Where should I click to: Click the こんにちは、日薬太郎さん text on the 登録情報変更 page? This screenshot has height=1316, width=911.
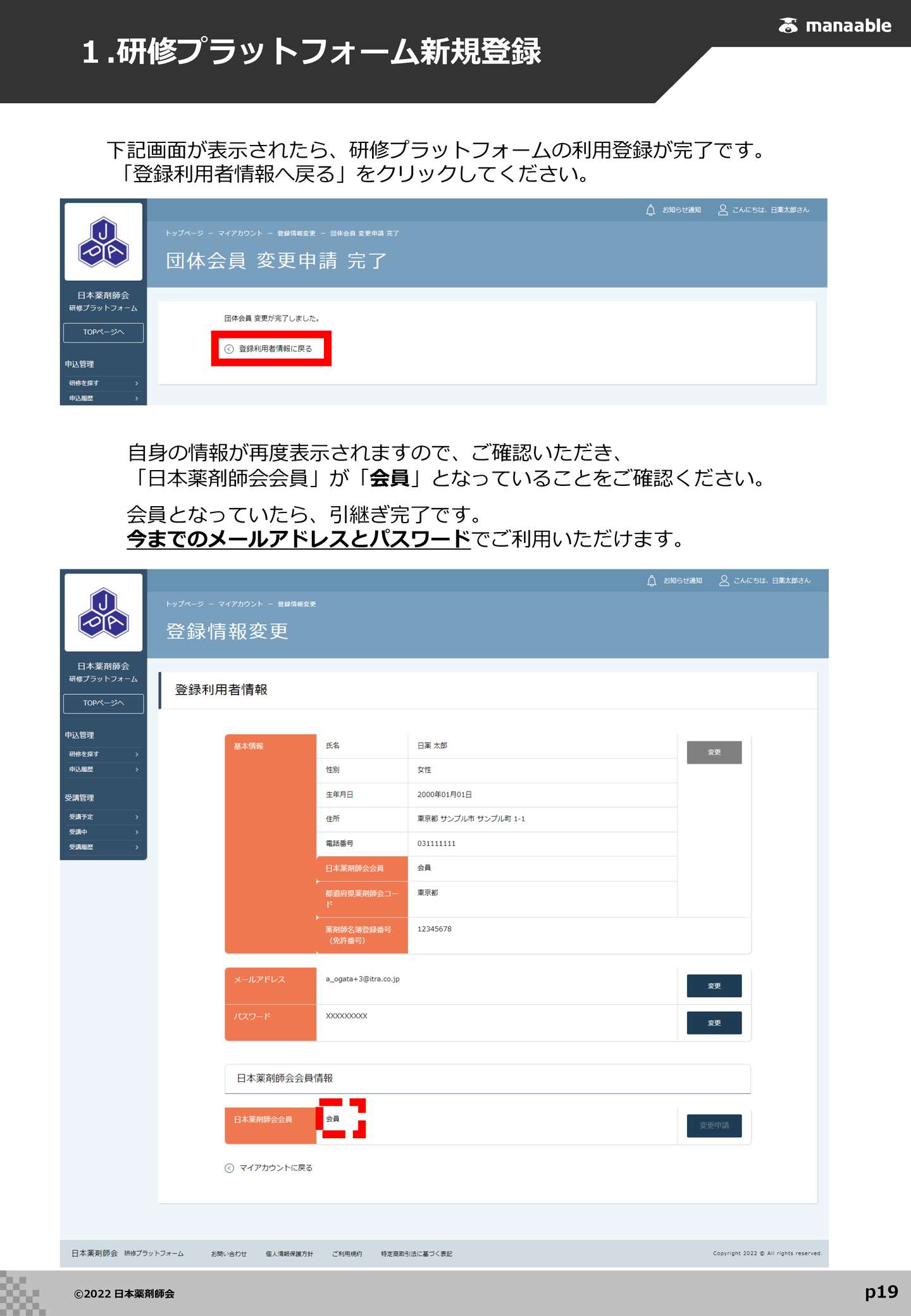[772, 581]
